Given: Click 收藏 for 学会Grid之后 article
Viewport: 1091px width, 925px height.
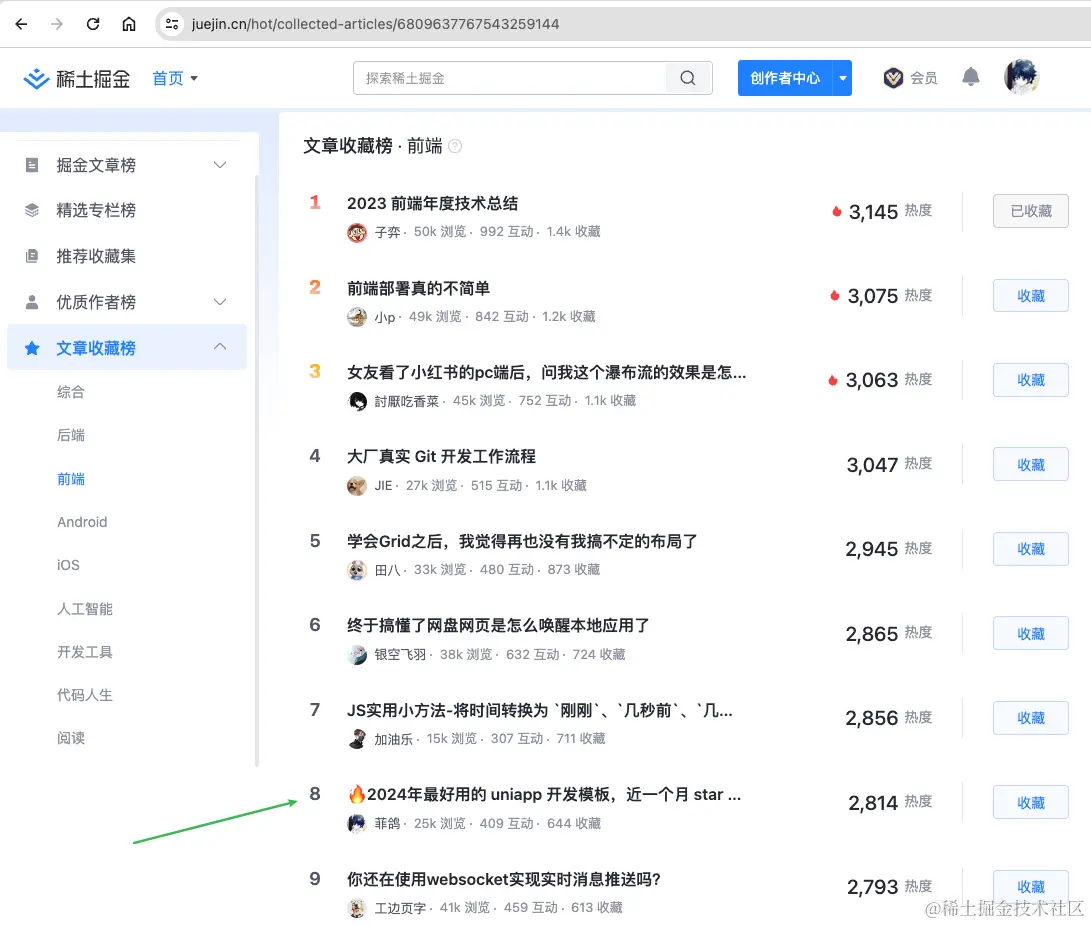Looking at the screenshot, I should pos(1030,549).
